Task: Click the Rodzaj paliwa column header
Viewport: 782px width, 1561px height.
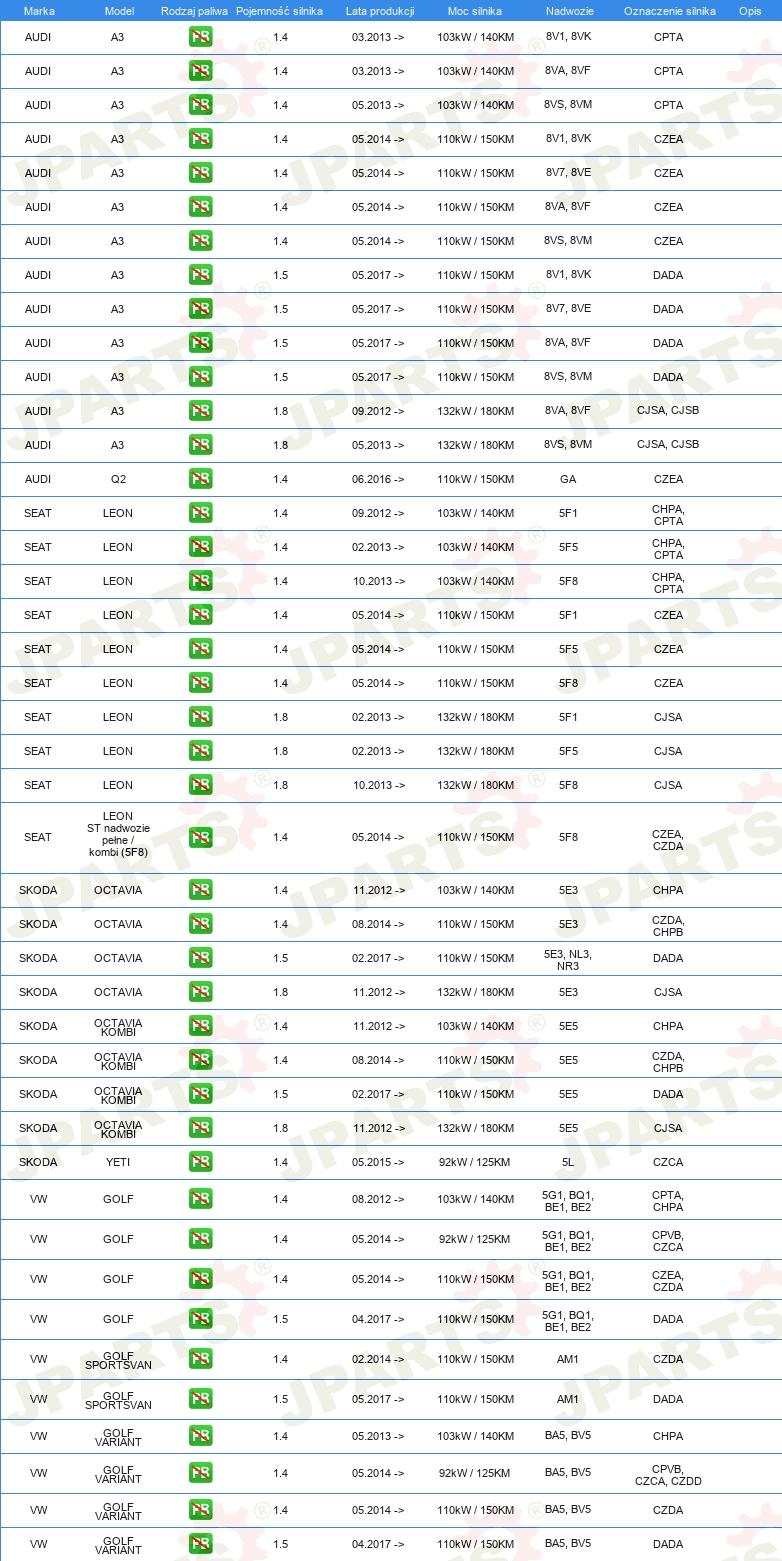Action: tap(194, 10)
